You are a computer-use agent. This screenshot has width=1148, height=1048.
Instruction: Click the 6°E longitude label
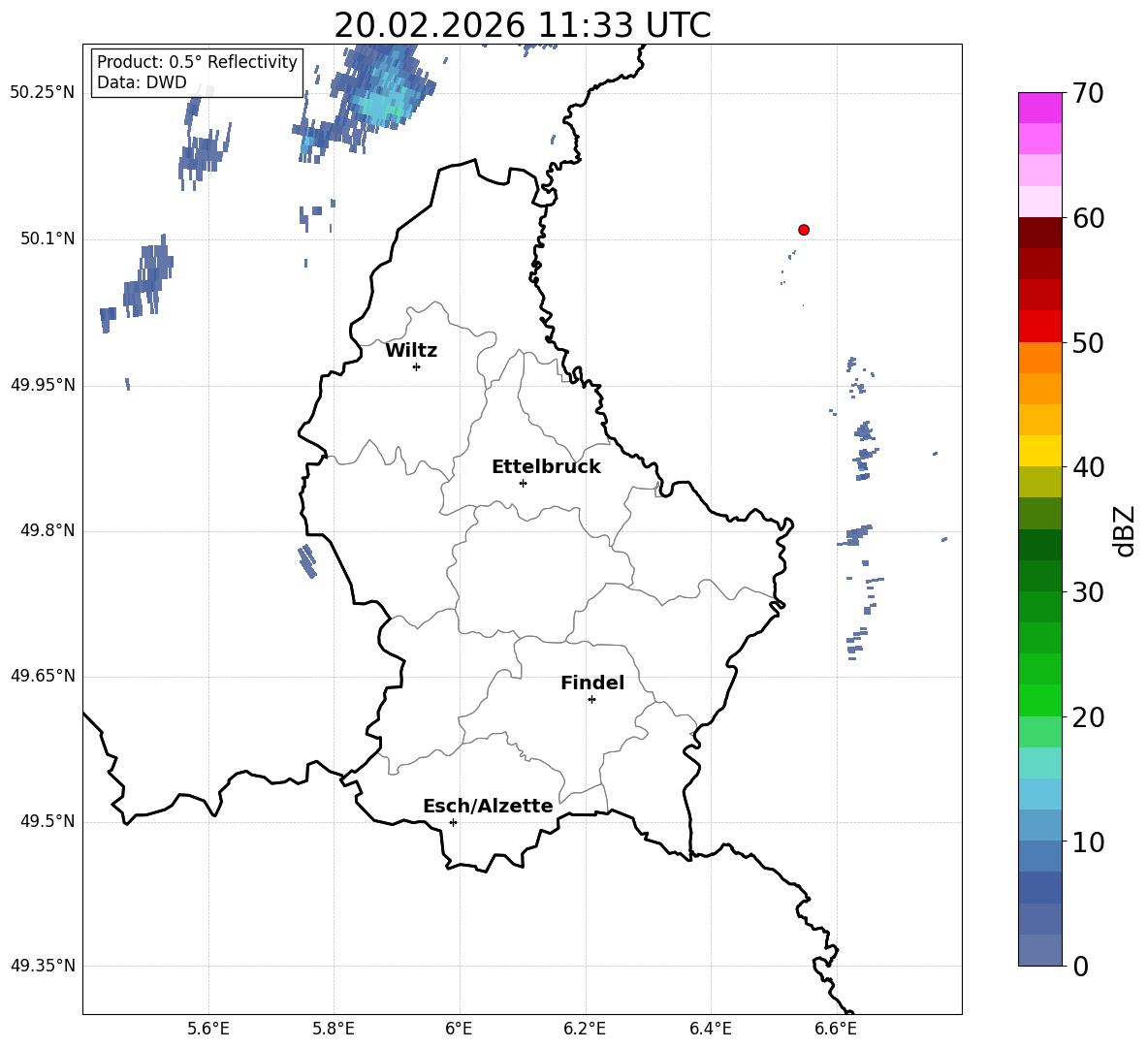click(459, 1029)
